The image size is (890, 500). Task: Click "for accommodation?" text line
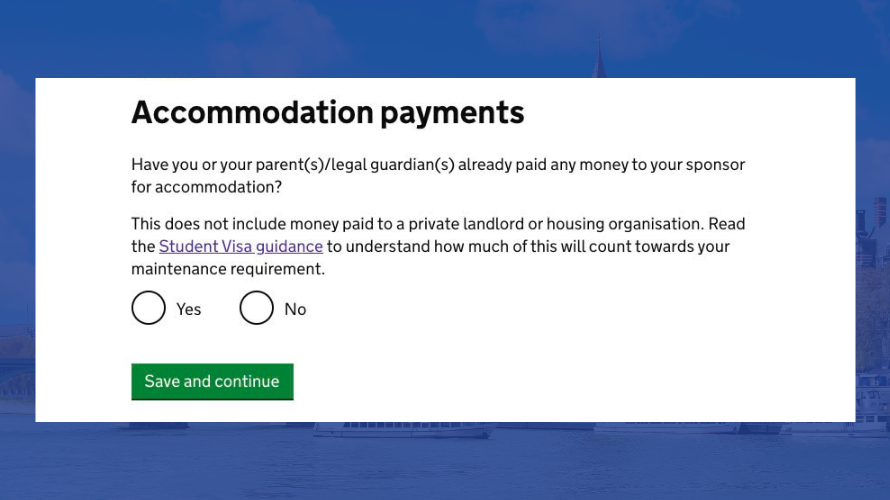click(x=207, y=187)
